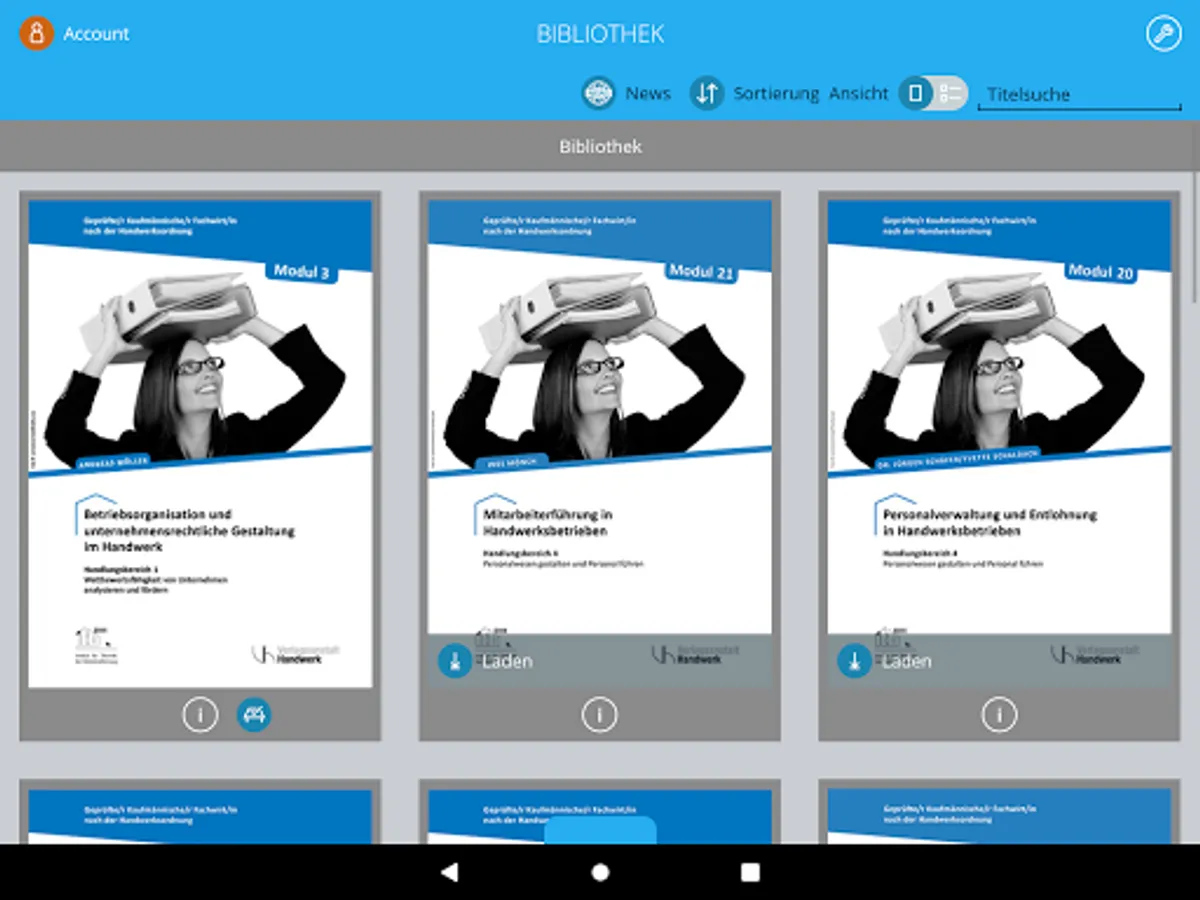Viewport: 1200px width, 900px height.
Task: Open the News globe icon
Action: click(598, 93)
